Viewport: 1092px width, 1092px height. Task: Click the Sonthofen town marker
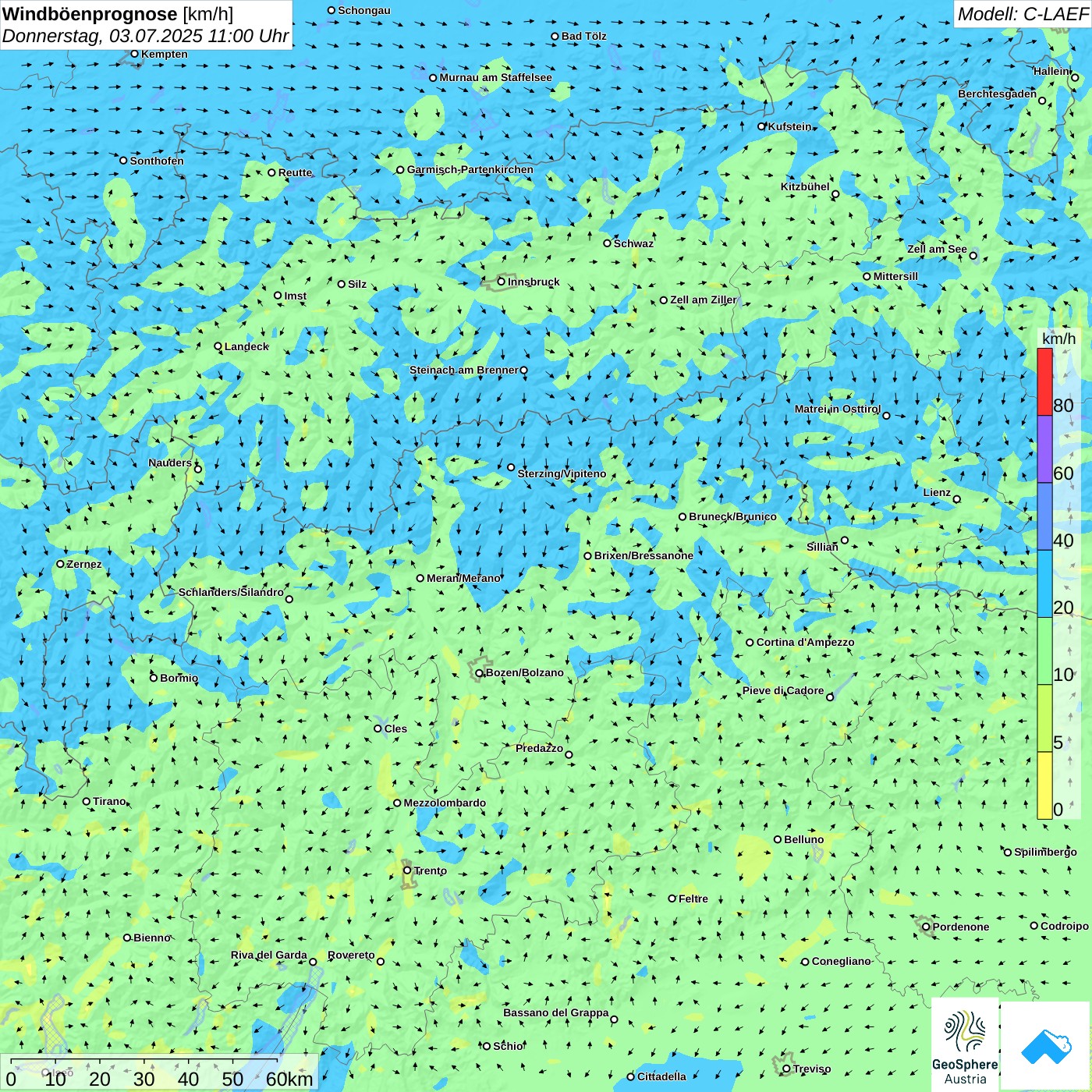123,161
